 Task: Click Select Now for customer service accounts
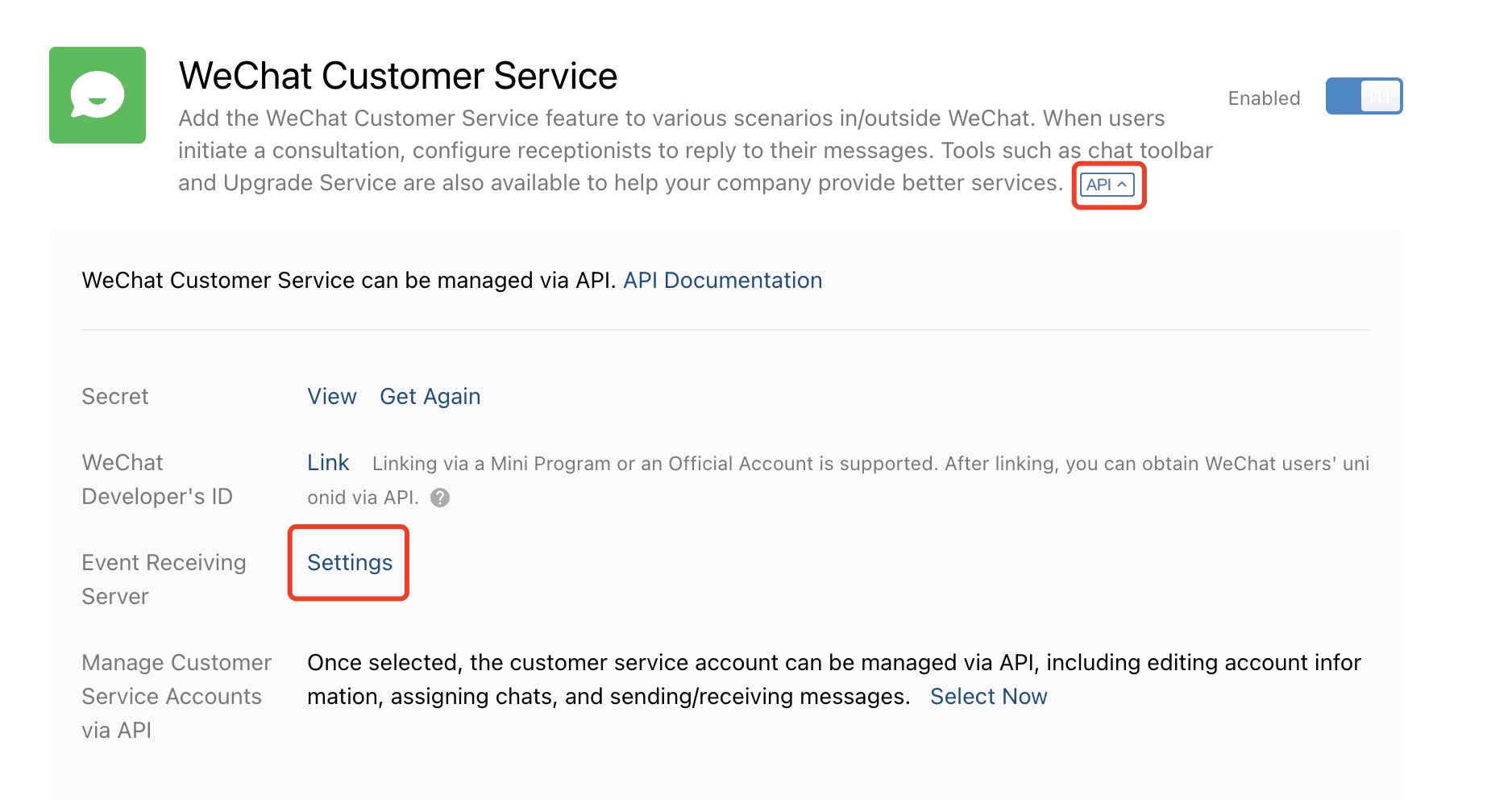point(988,696)
